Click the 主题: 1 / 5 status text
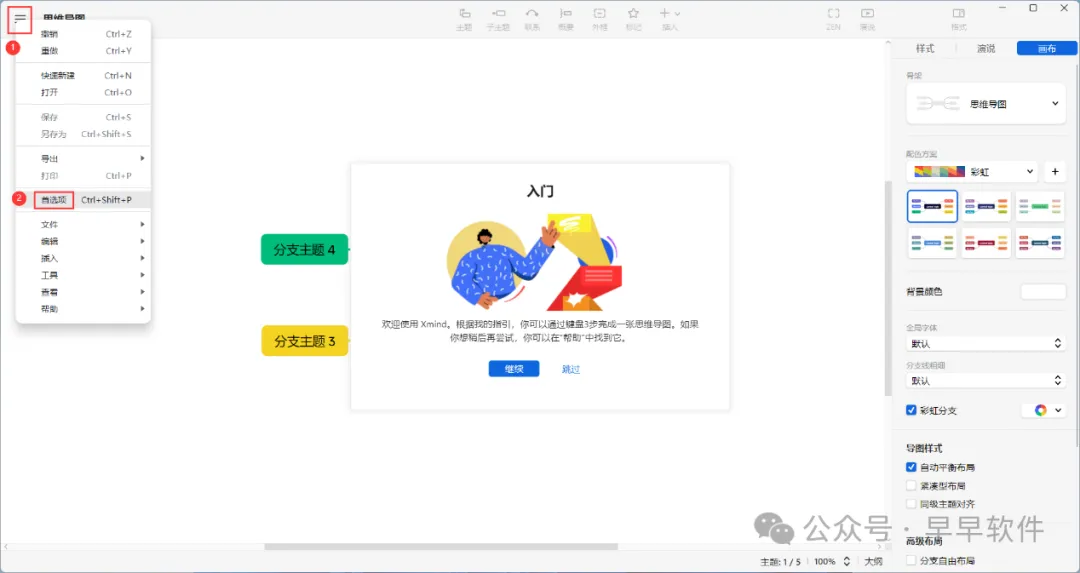The image size is (1080, 573). (x=781, y=561)
